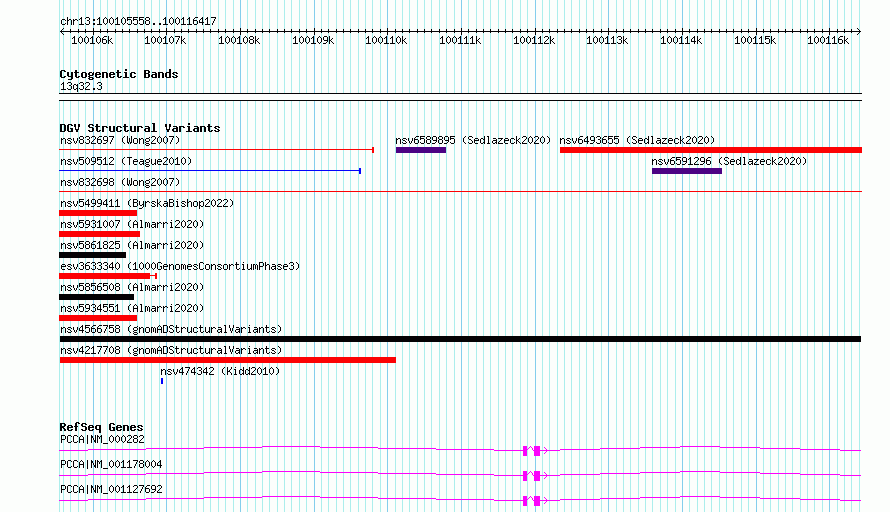This screenshot has width=890, height=512.
Task: Click the red nsv5934551 variant bar
Action: click(98, 318)
